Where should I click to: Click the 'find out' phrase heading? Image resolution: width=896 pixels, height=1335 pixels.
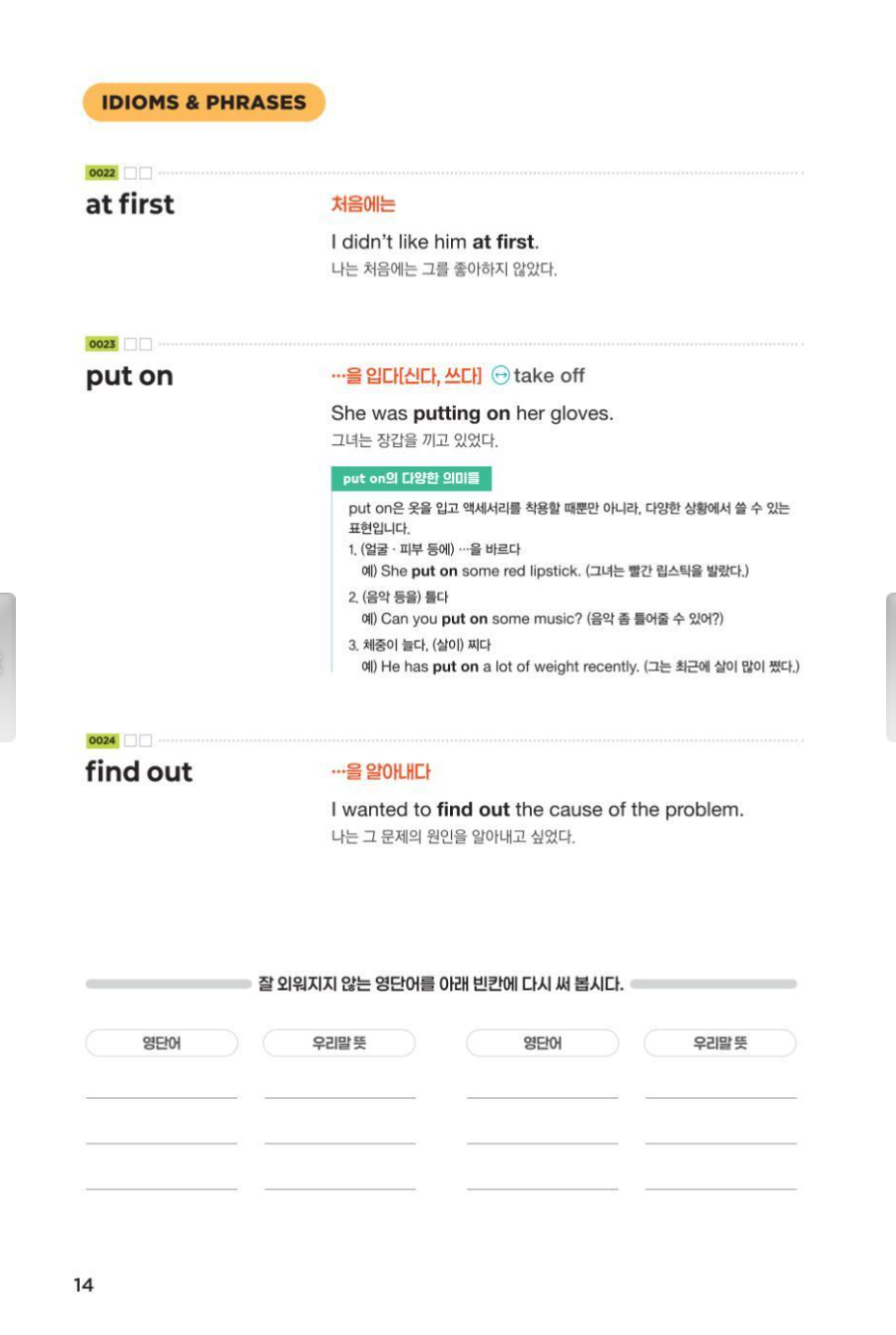[139, 771]
